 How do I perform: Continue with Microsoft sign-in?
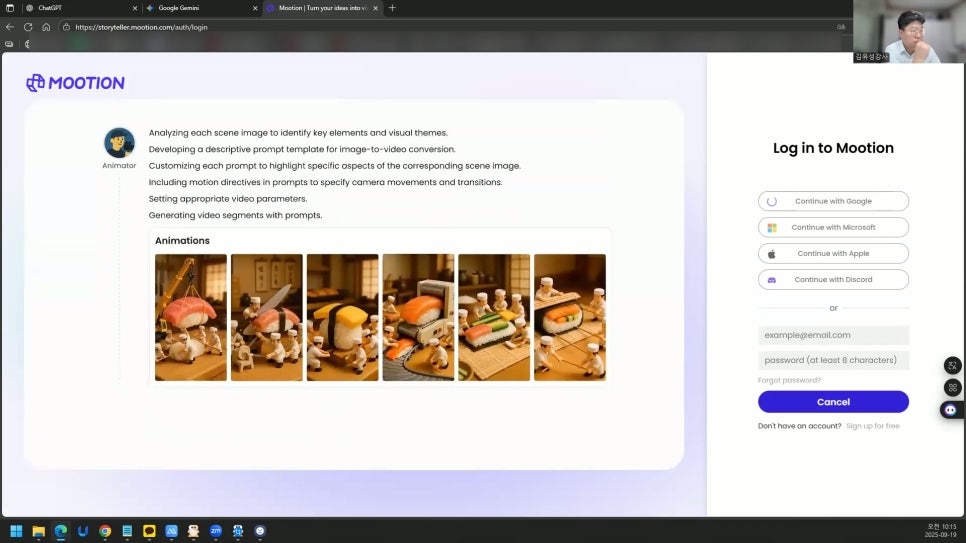[833, 227]
